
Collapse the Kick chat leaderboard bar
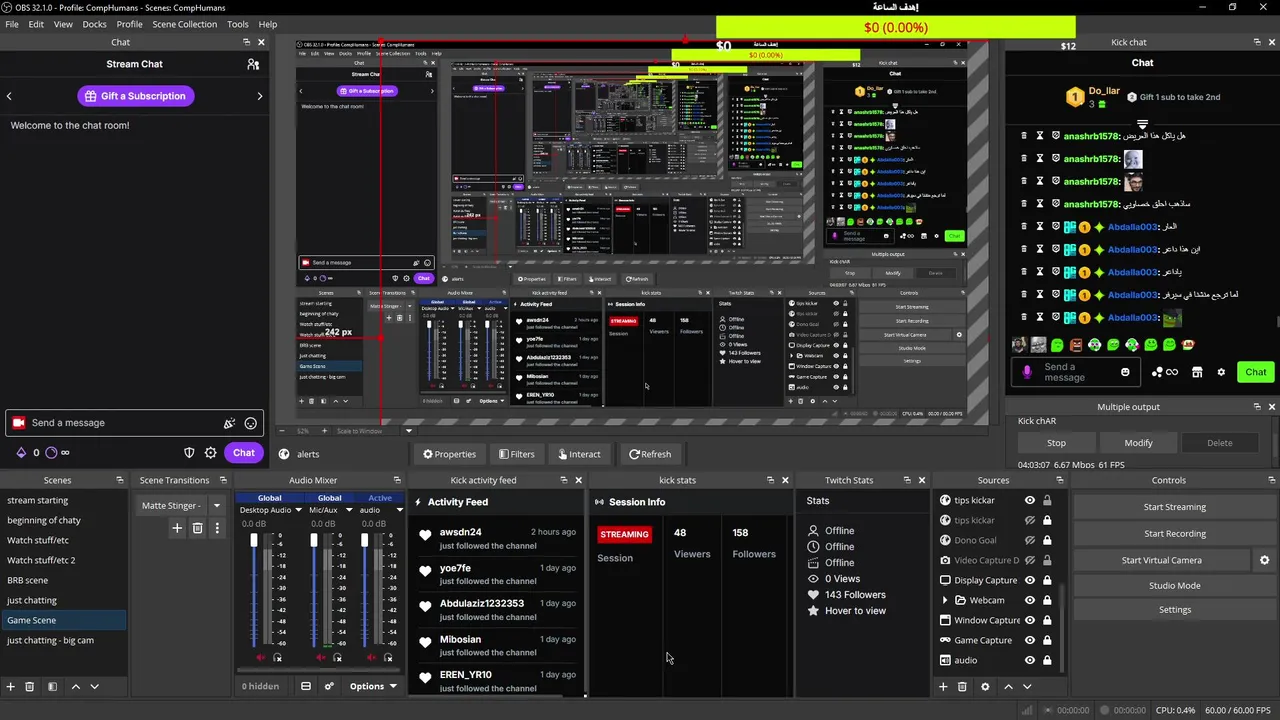click(1142, 124)
